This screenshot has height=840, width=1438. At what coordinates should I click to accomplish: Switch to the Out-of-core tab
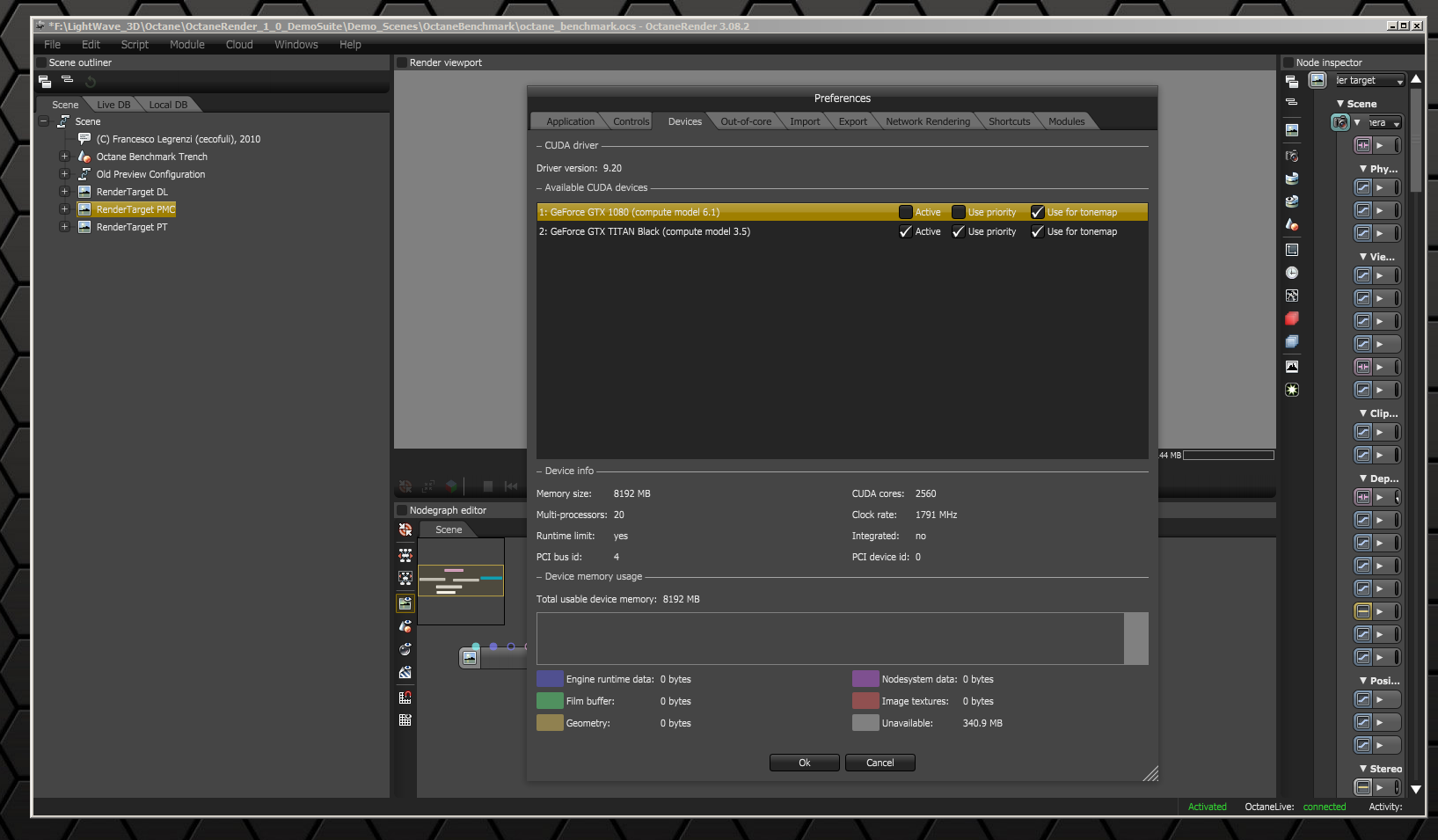(x=746, y=121)
